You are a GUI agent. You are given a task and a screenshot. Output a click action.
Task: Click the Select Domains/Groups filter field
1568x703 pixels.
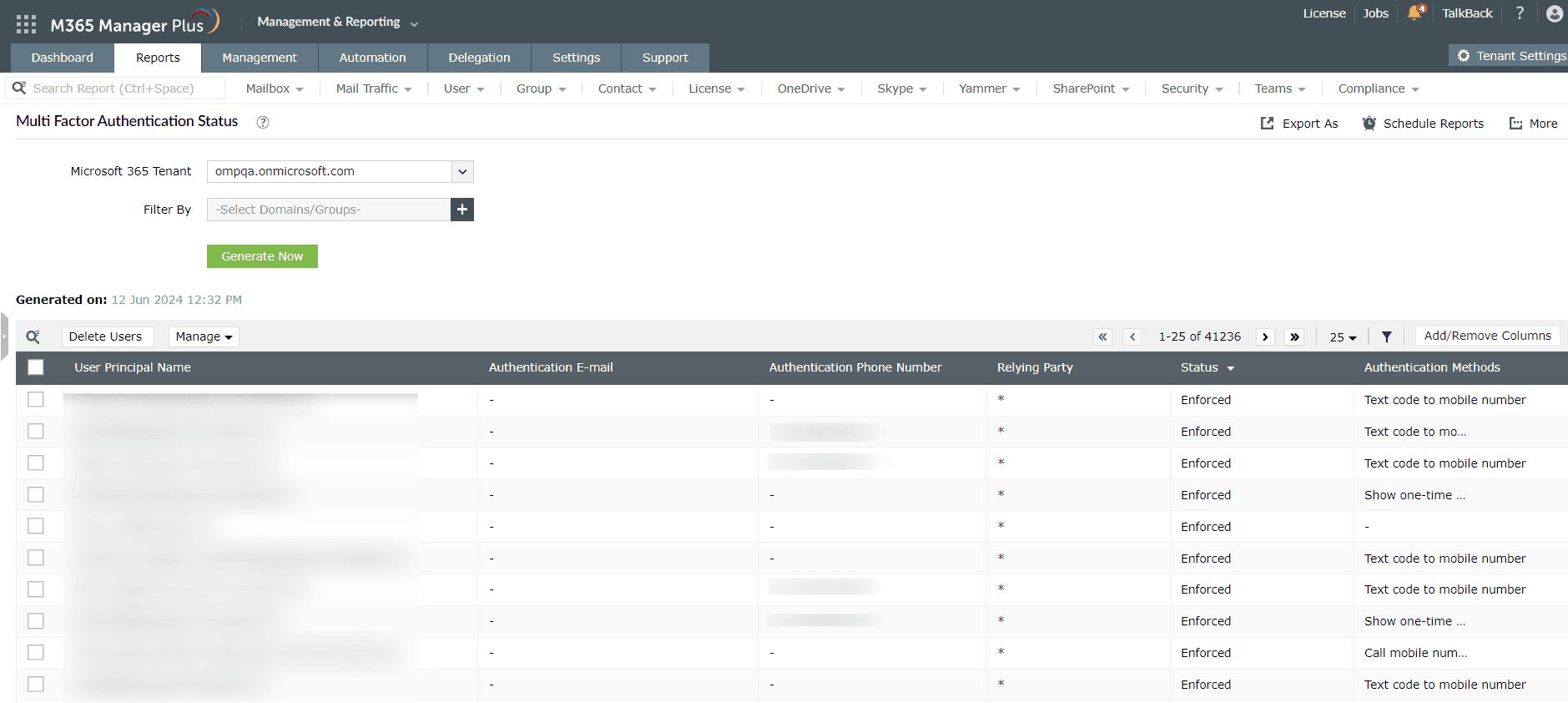(x=329, y=210)
